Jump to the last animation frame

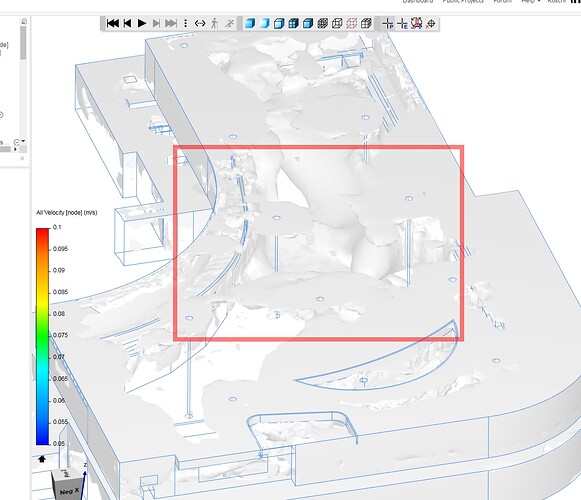click(x=171, y=23)
